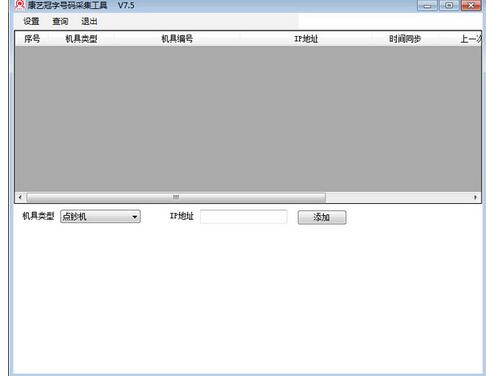486x376 pixels.
Task: Click the partially visible 上一次 column header
Action: pyautogui.click(x=470, y=39)
